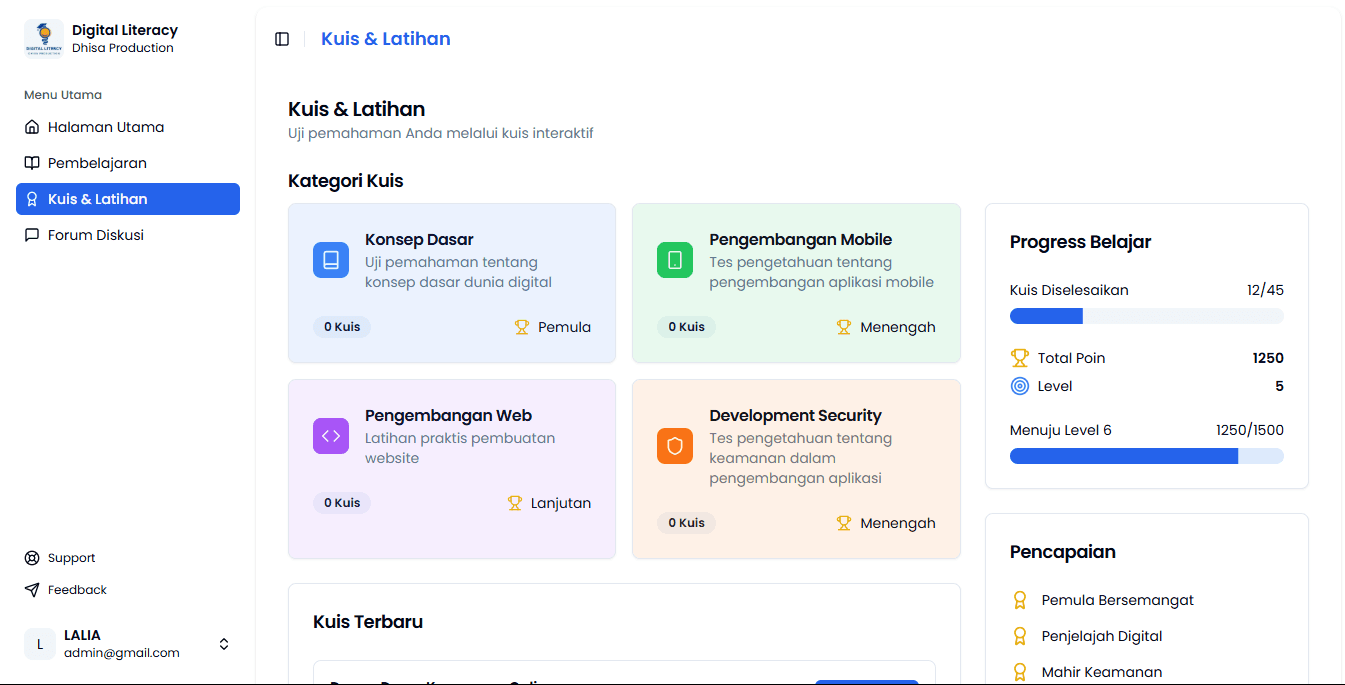The width and height of the screenshot is (1345, 685).
Task: Click the Pemula Bersemangat medal icon
Action: pyautogui.click(x=1020, y=600)
